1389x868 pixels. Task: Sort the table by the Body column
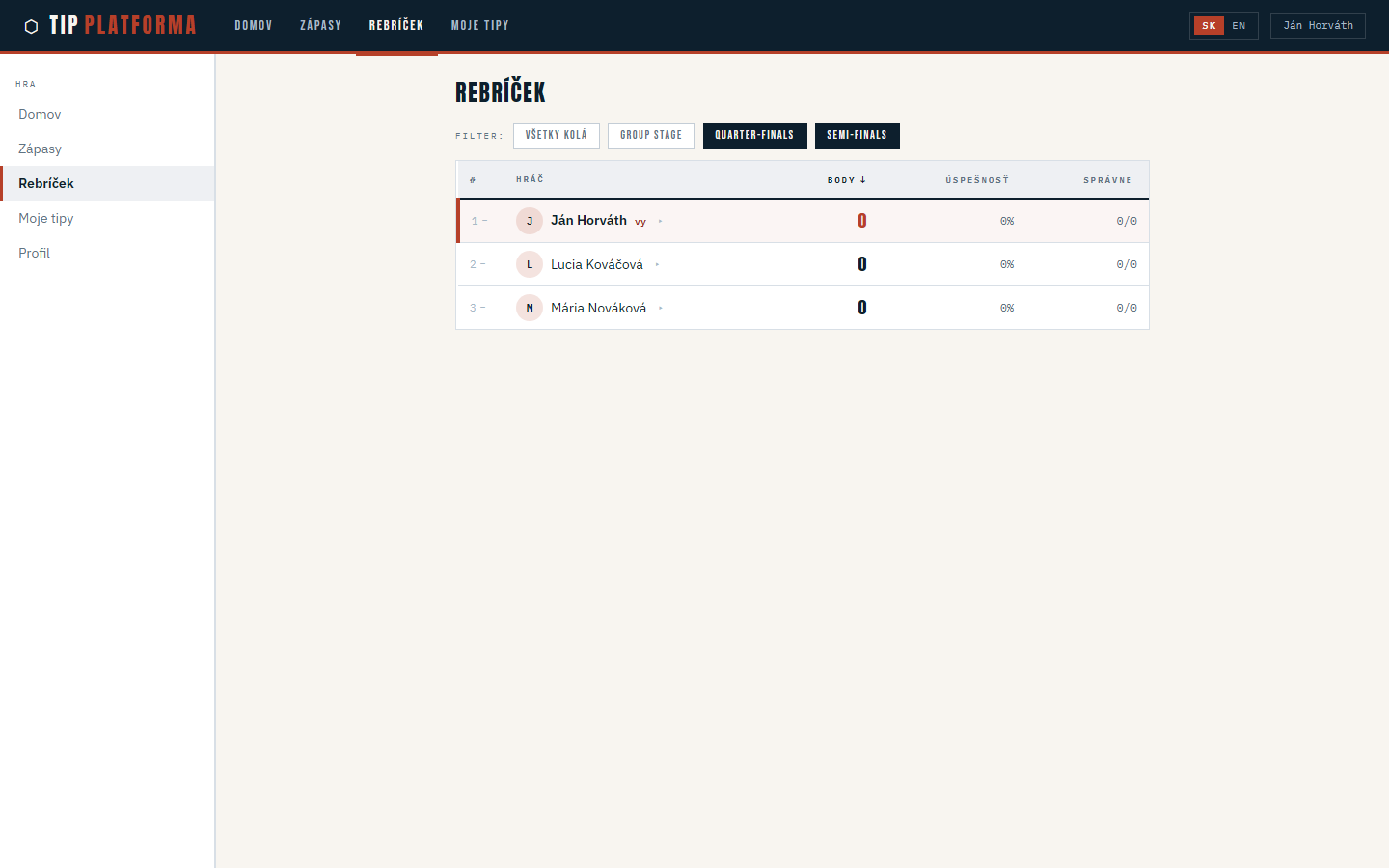pos(846,180)
